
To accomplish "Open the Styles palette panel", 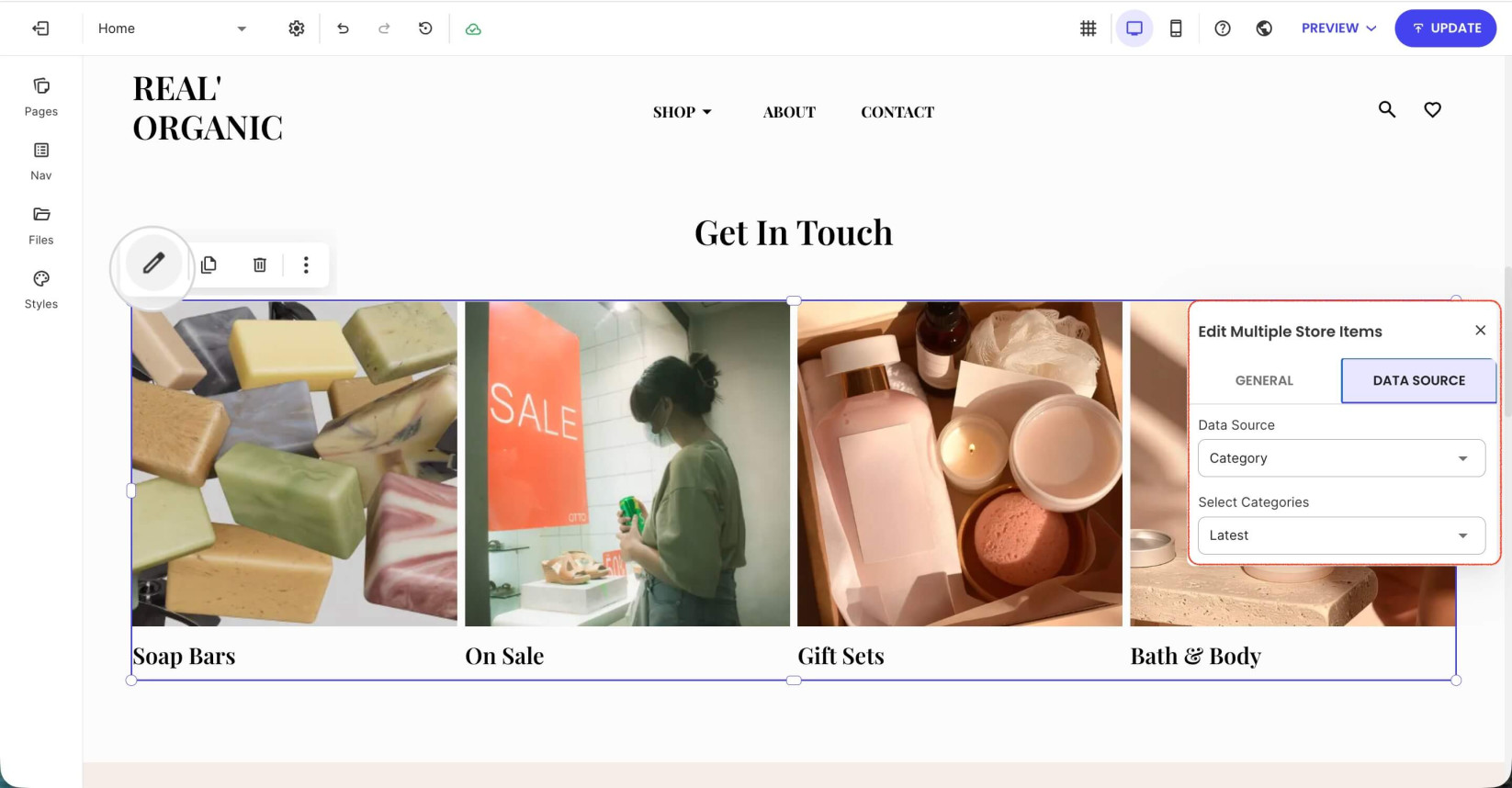I will point(41,290).
